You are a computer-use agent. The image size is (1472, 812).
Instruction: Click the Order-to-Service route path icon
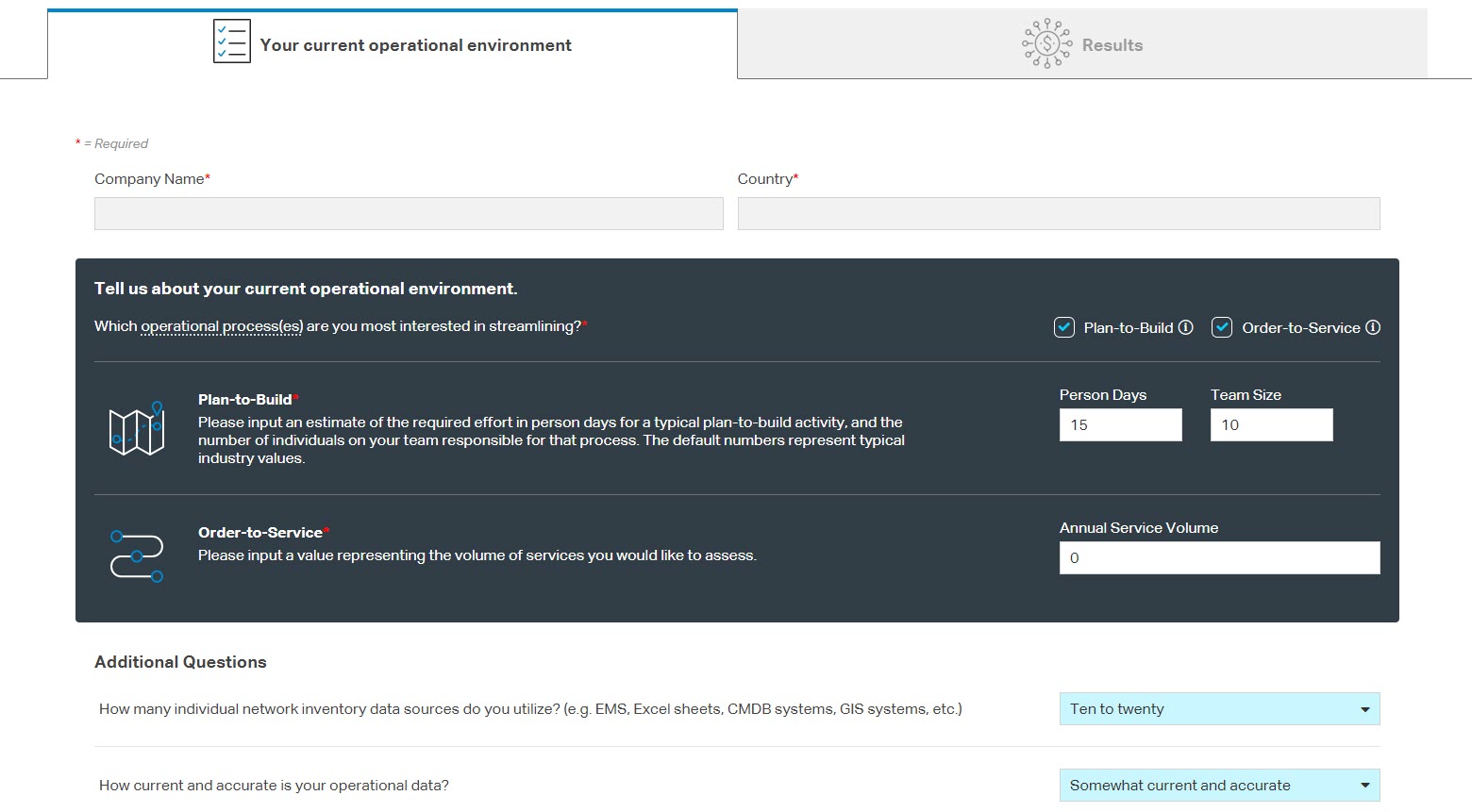coord(137,556)
